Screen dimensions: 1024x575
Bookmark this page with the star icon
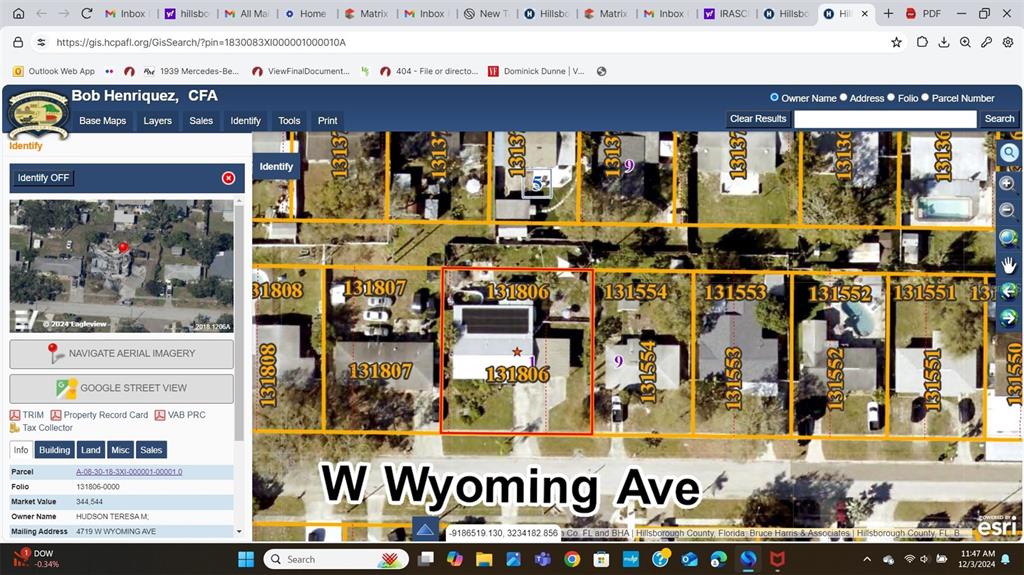[x=896, y=43]
